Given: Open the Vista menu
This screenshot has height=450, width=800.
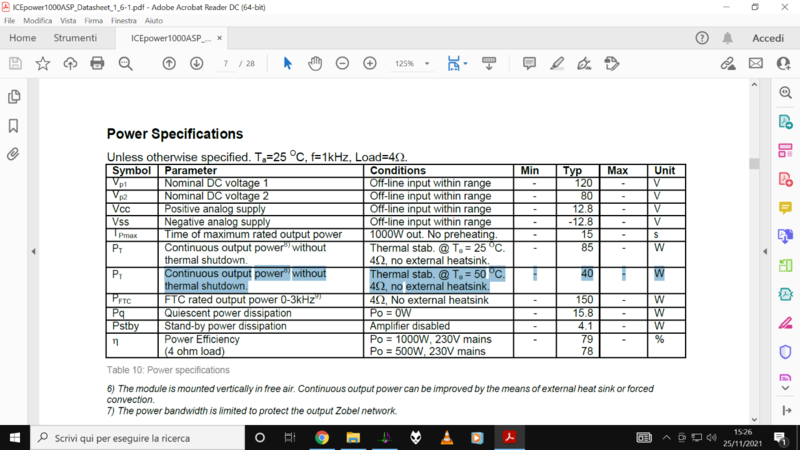Looking at the screenshot, I should pyautogui.click(x=68, y=21).
